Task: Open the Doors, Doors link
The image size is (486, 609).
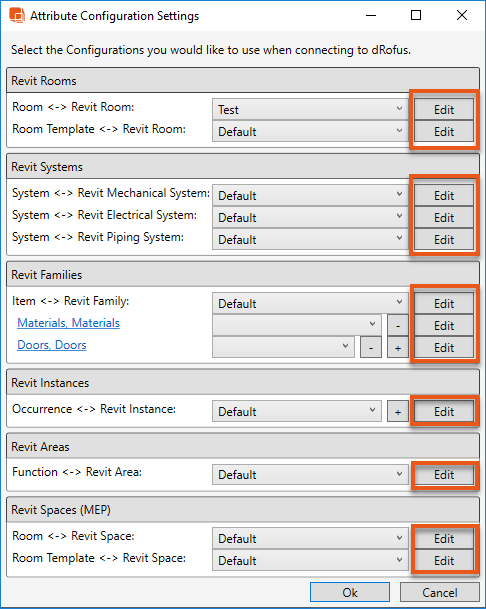Action: pyautogui.click(x=52, y=345)
